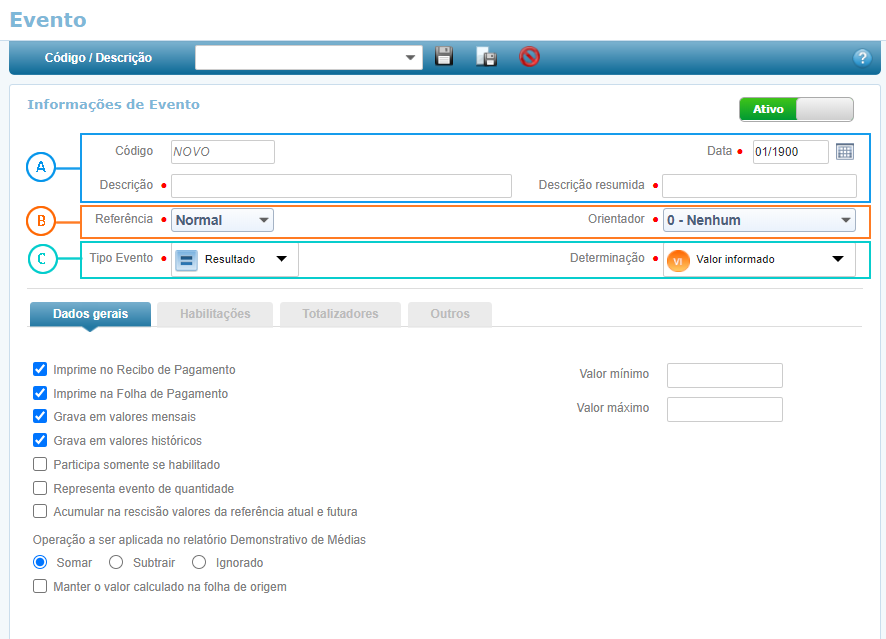886x639 pixels.
Task: Click the Descrição resumida text field
Action: [x=759, y=186]
